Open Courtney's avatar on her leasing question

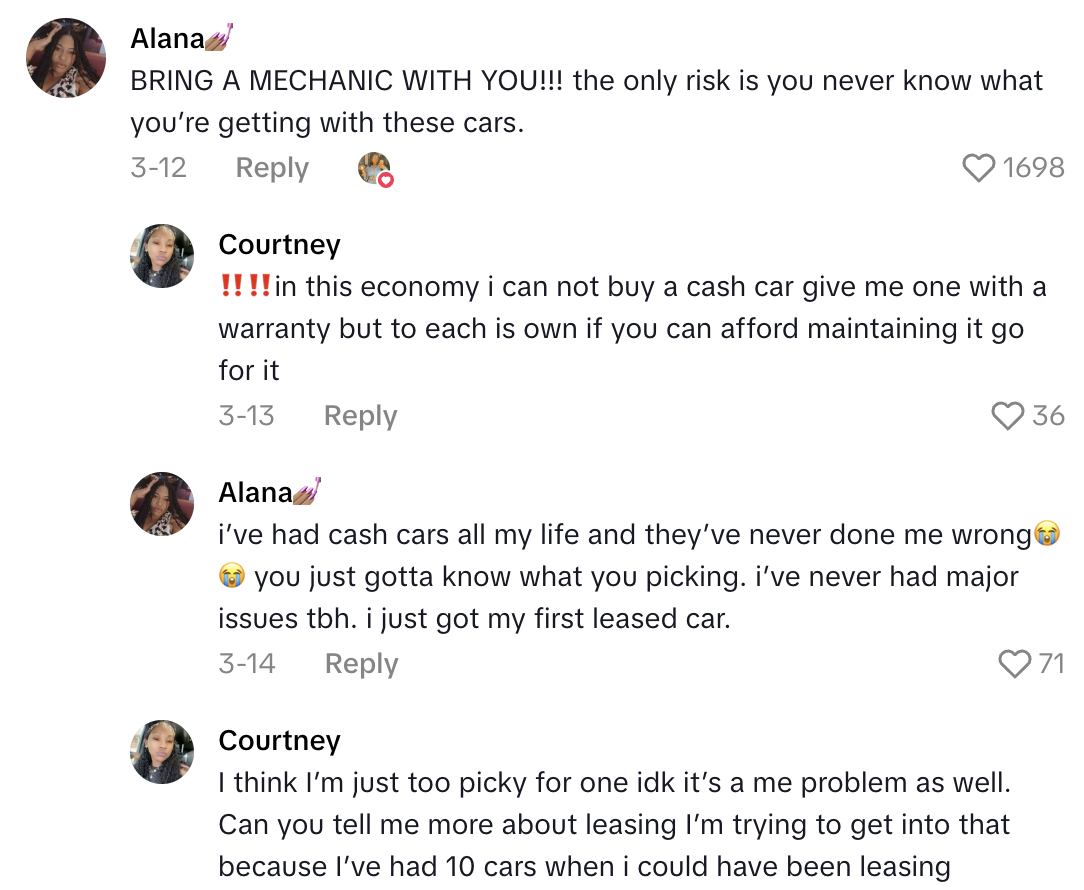click(161, 752)
